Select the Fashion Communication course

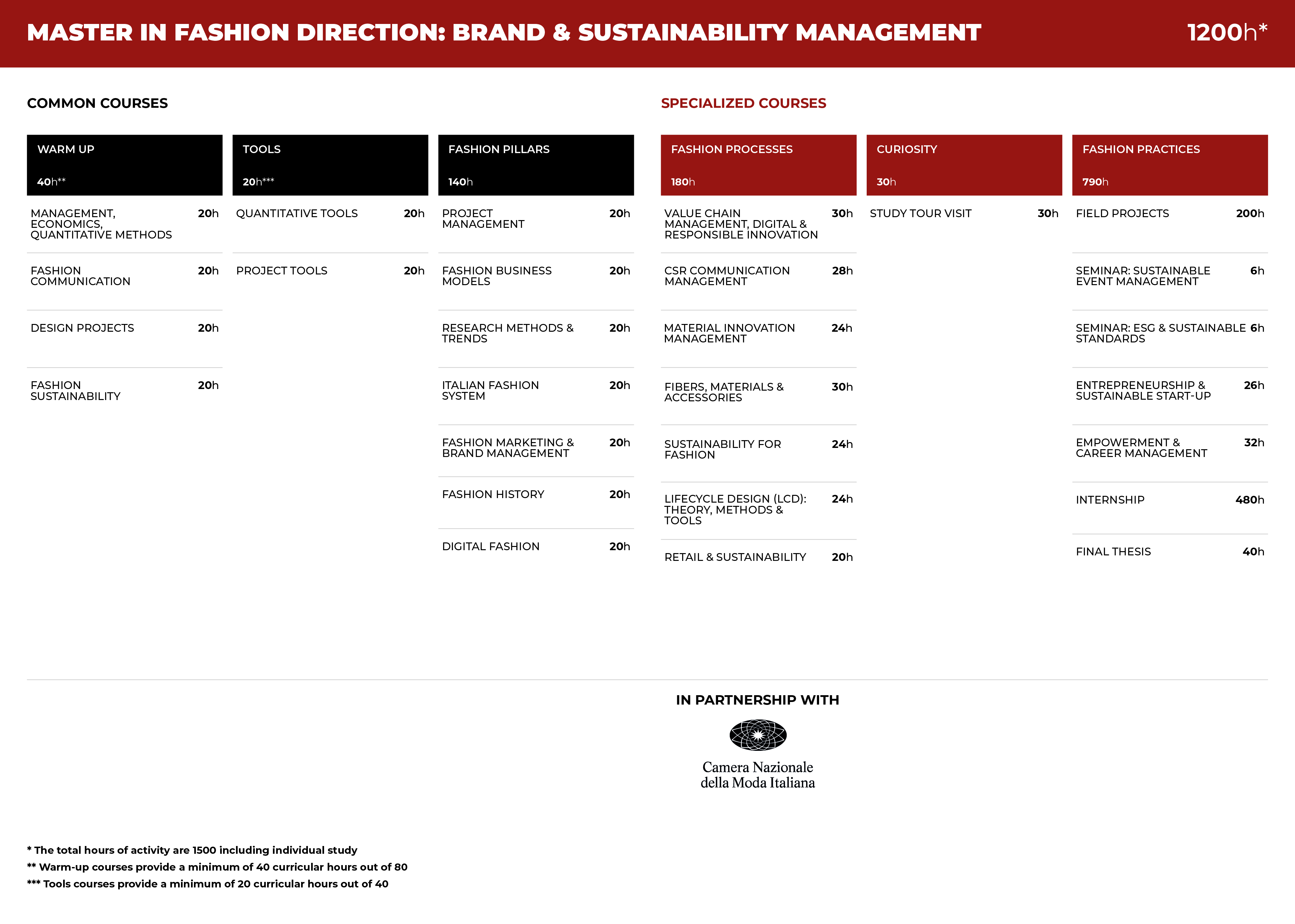pos(125,282)
